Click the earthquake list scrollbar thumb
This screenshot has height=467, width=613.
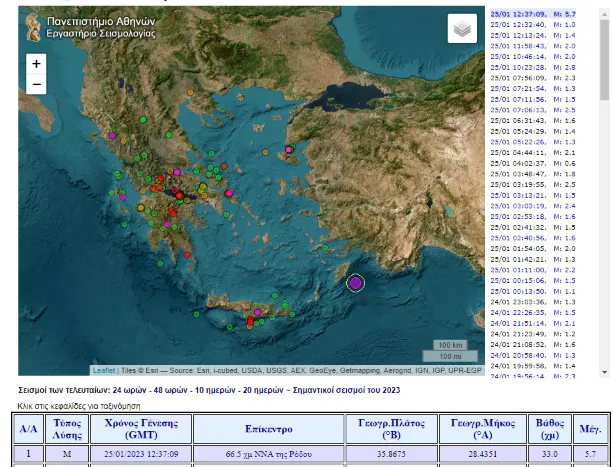pyautogui.click(x=604, y=60)
